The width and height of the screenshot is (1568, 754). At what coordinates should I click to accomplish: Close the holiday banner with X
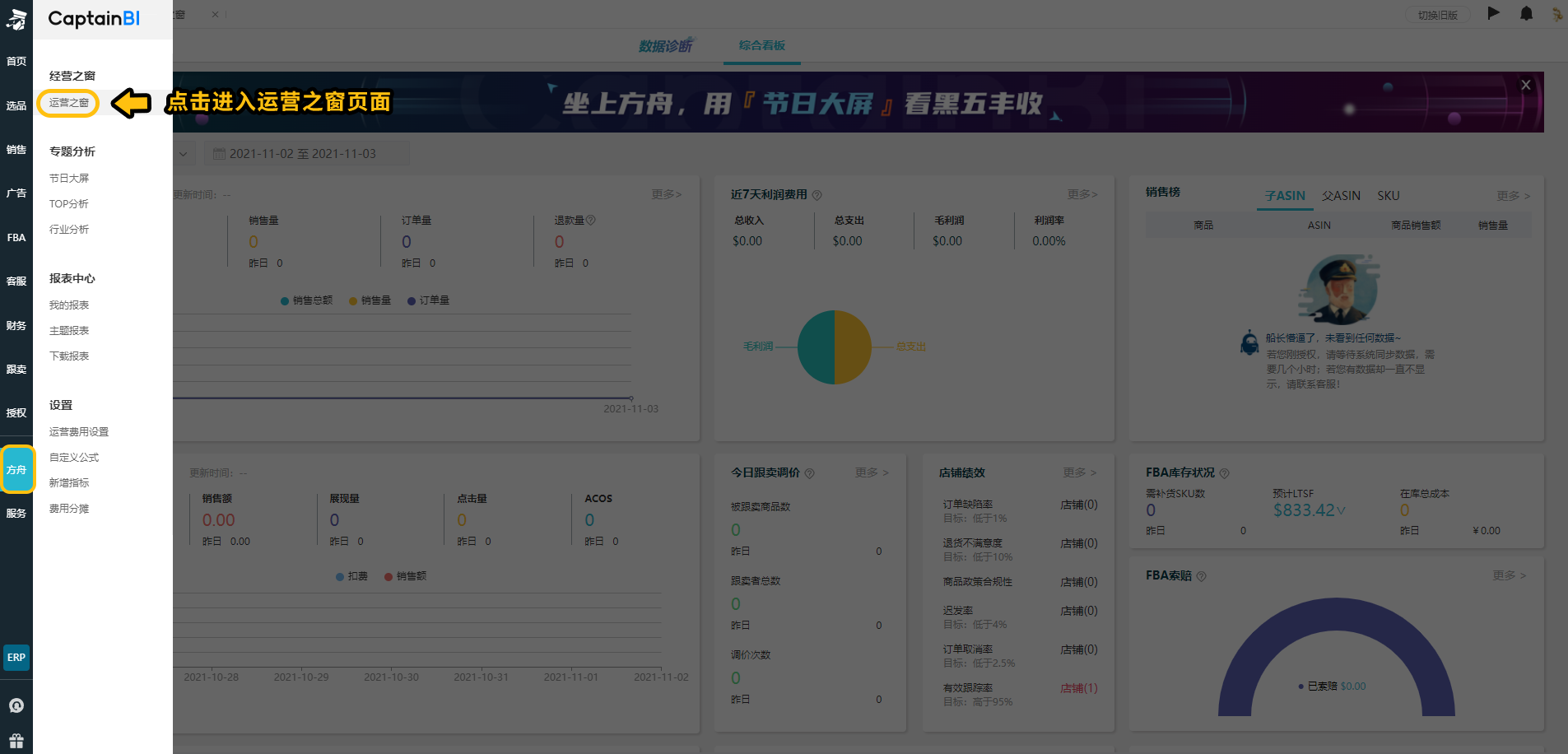point(1526,85)
